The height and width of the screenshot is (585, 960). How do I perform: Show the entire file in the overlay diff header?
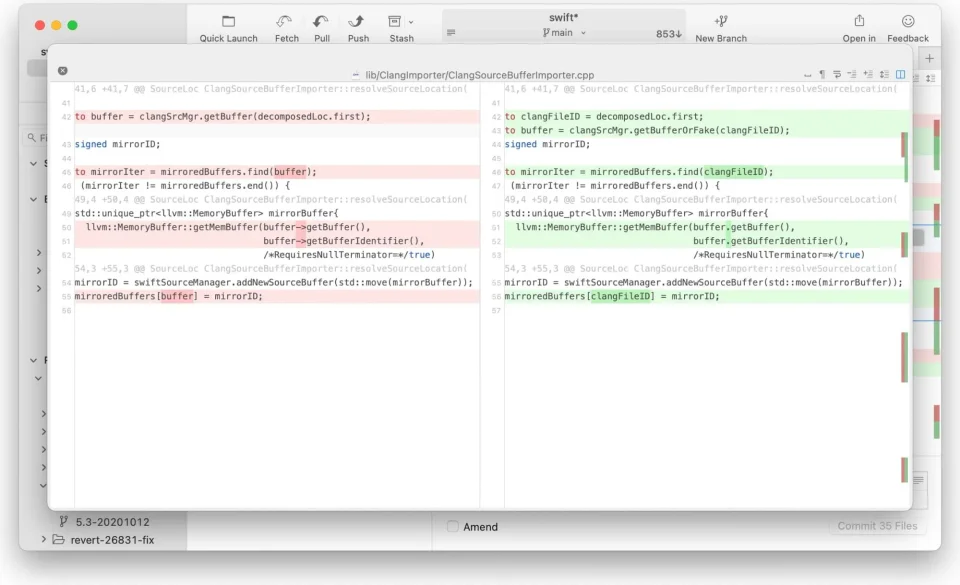click(x=884, y=75)
